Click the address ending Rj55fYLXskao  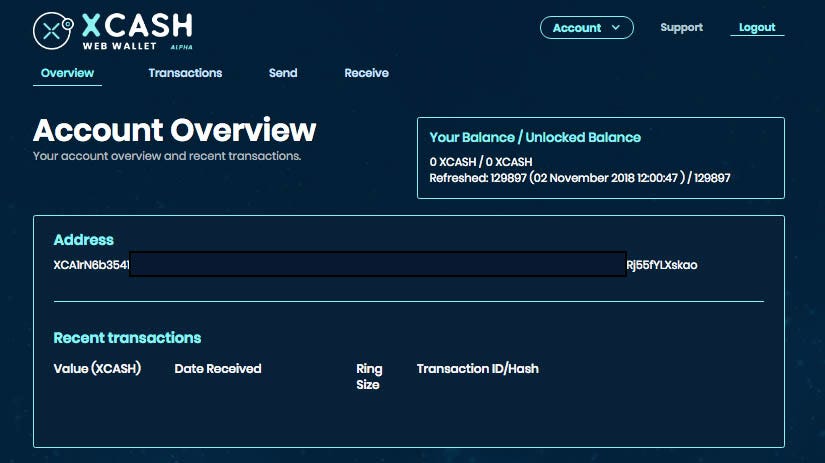click(x=662, y=265)
